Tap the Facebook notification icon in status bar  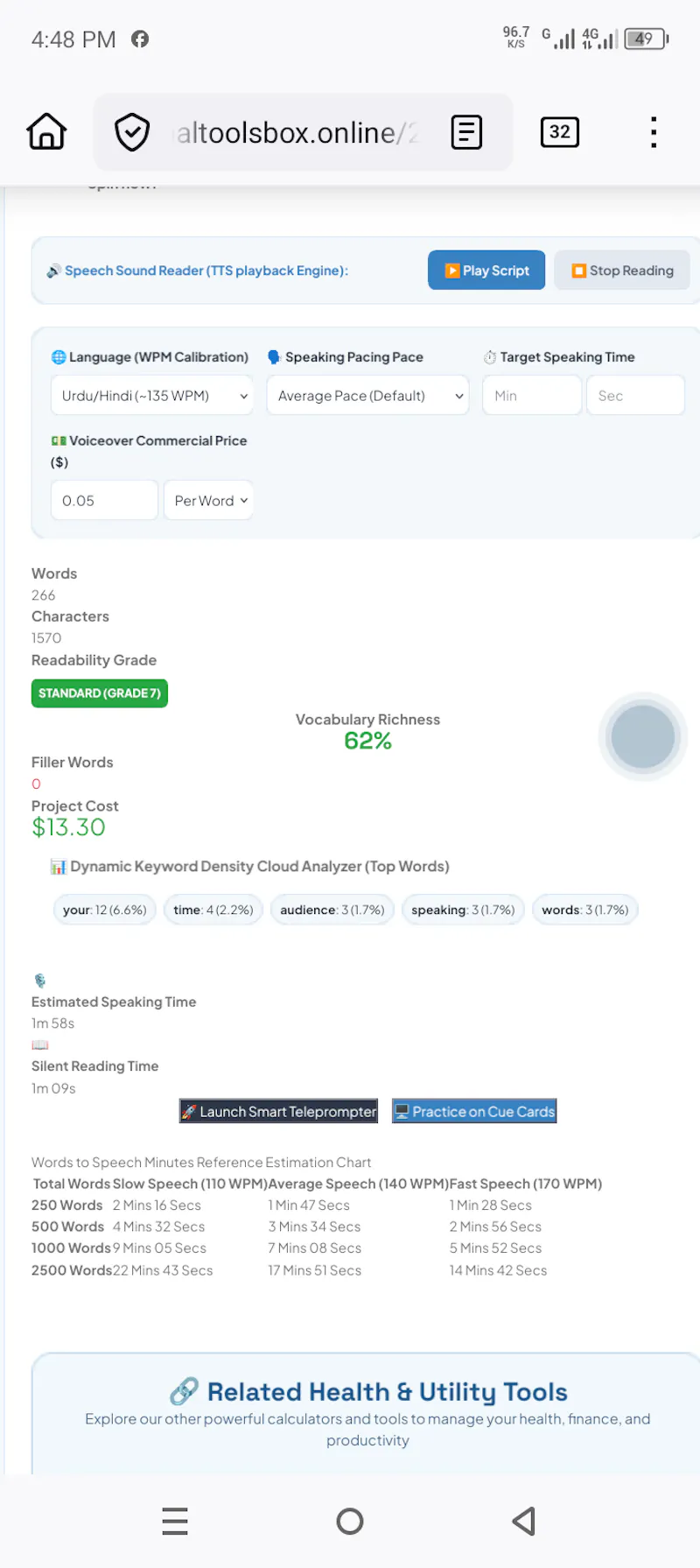[140, 39]
